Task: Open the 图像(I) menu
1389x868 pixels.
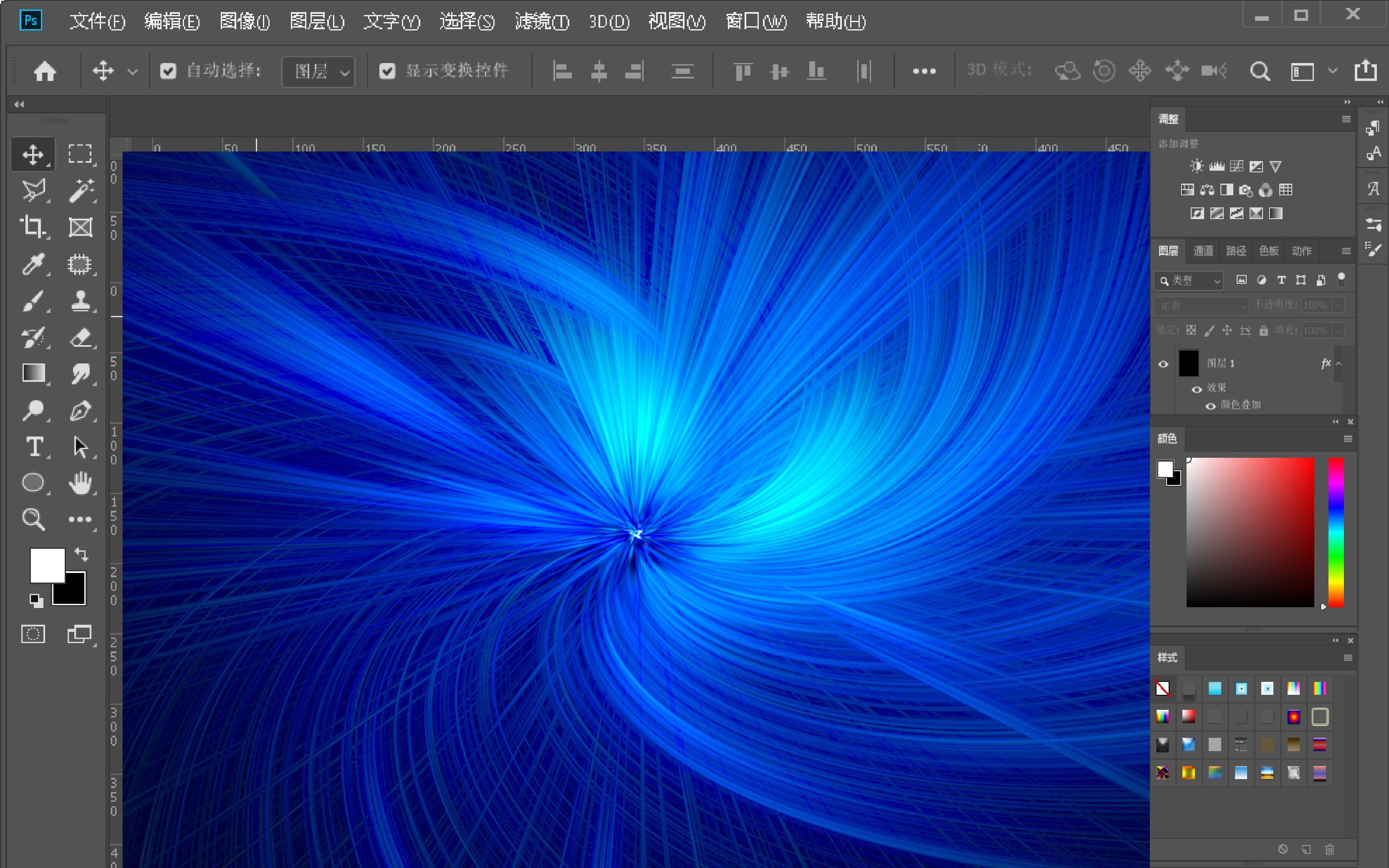Action: click(245, 22)
